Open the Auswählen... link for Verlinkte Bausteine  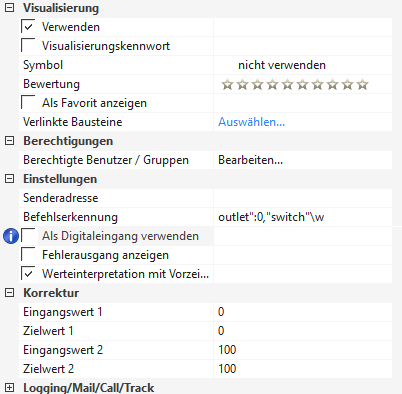click(x=252, y=122)
